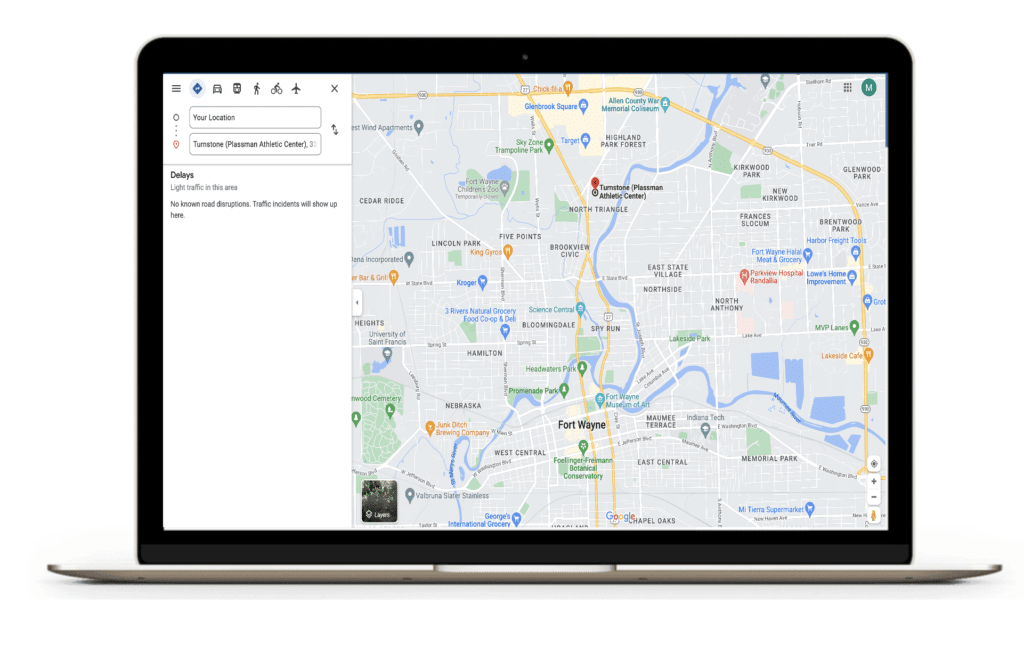Open Foellinger-Freimann Botanical Conservatory marker

[583, 447]
